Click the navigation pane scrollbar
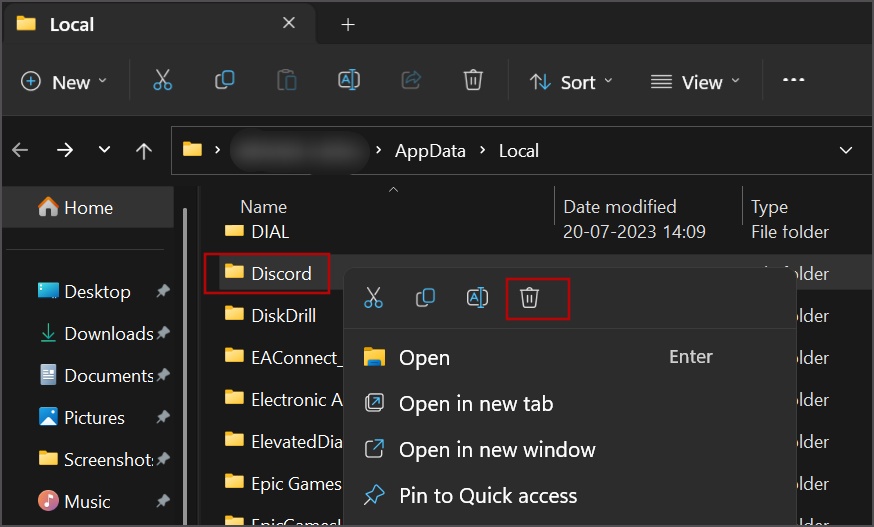Viewport: 874px width, 527px height. click(185, 365)
